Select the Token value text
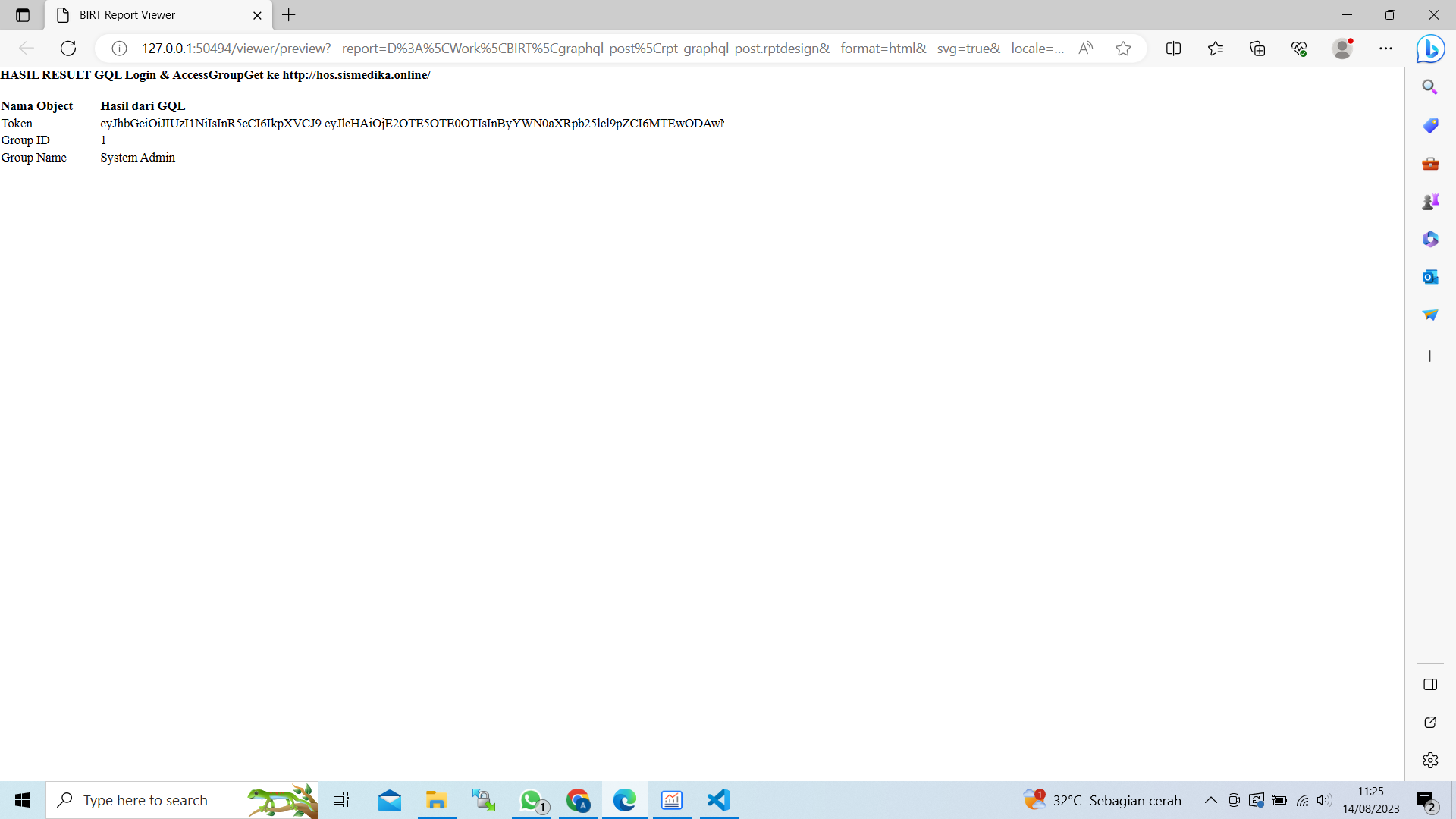1456x819 pixels. coord(412,124)
